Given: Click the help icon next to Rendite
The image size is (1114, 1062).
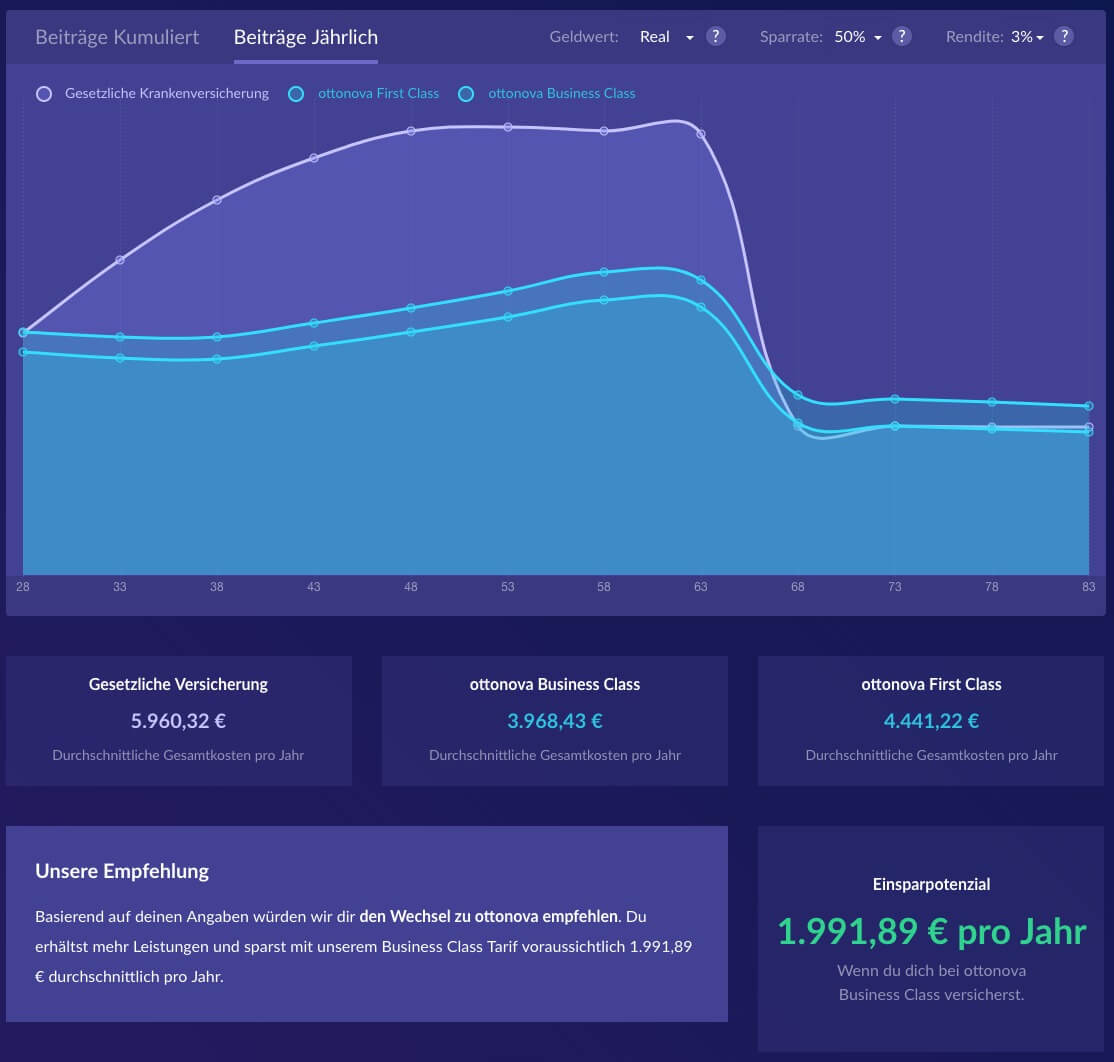Looking at the screenshot, I should tap(1064, 36).
